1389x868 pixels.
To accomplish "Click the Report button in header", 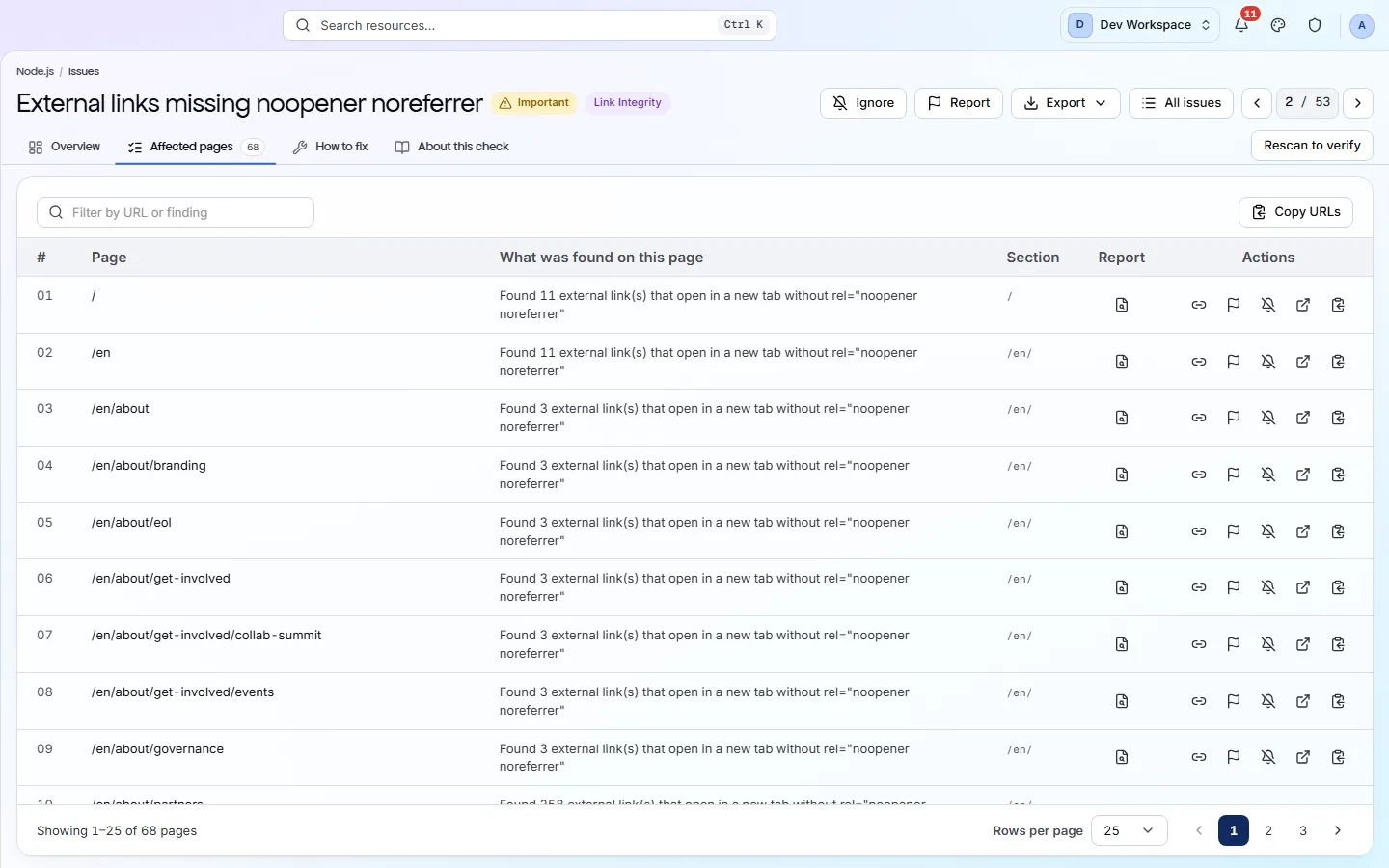I will coord(959,103).
